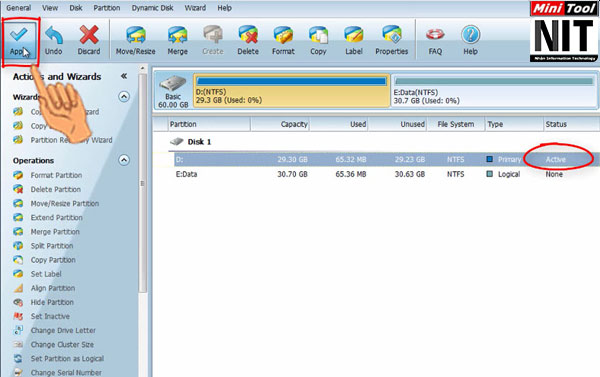Sort by the File System column header
Screen dimensions: 600x377
[456, 124]
